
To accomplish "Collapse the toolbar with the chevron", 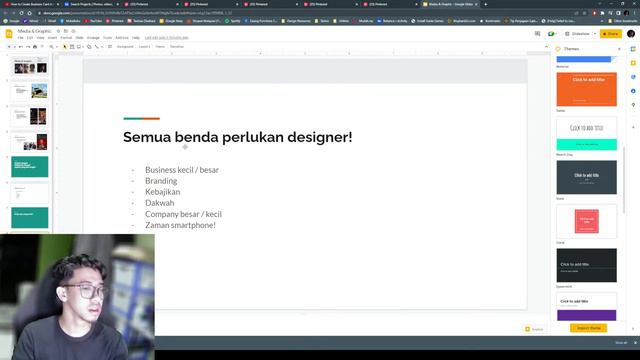I will pos(546,47).
